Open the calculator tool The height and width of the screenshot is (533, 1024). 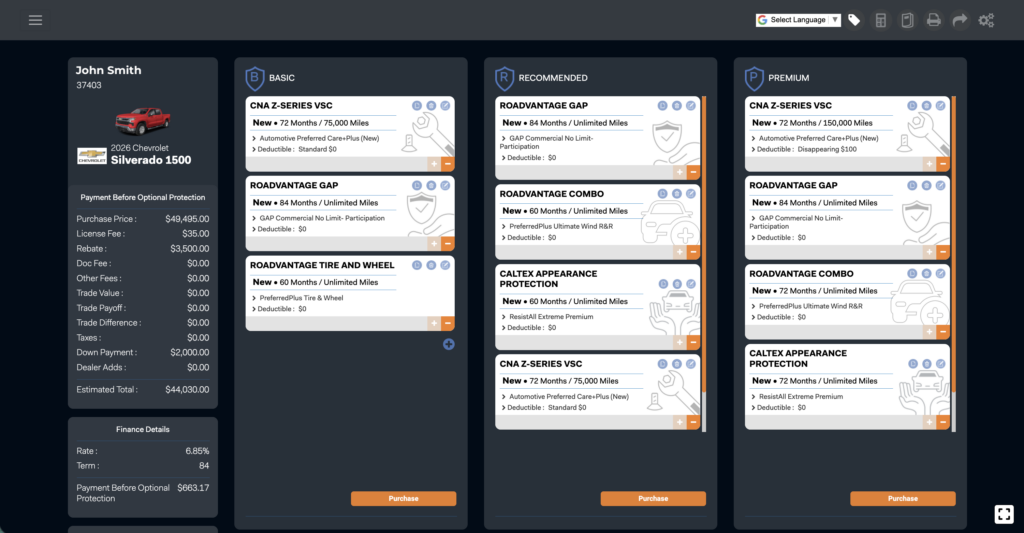coord(881,20)
